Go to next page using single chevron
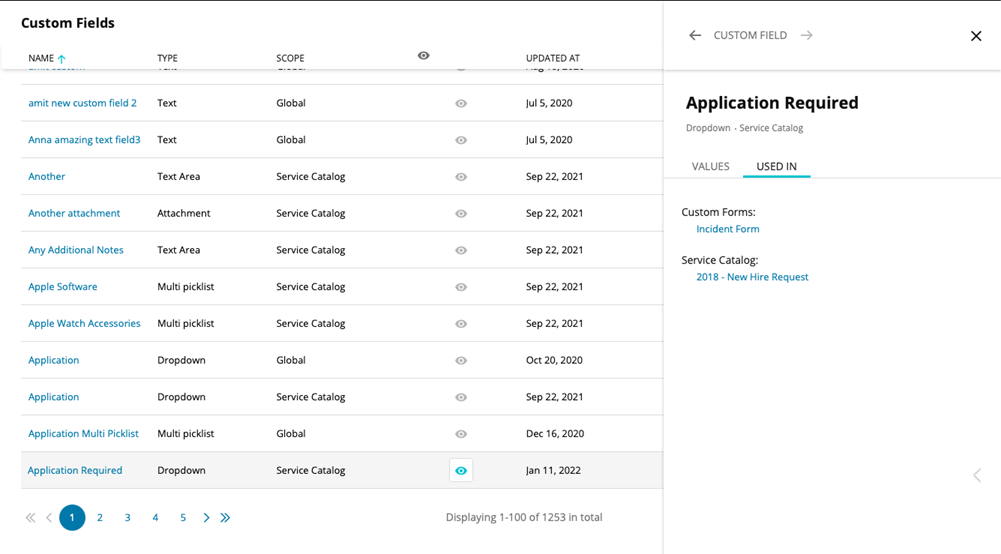The height and width of the screenshot is (554, 1001). point(206,518)
